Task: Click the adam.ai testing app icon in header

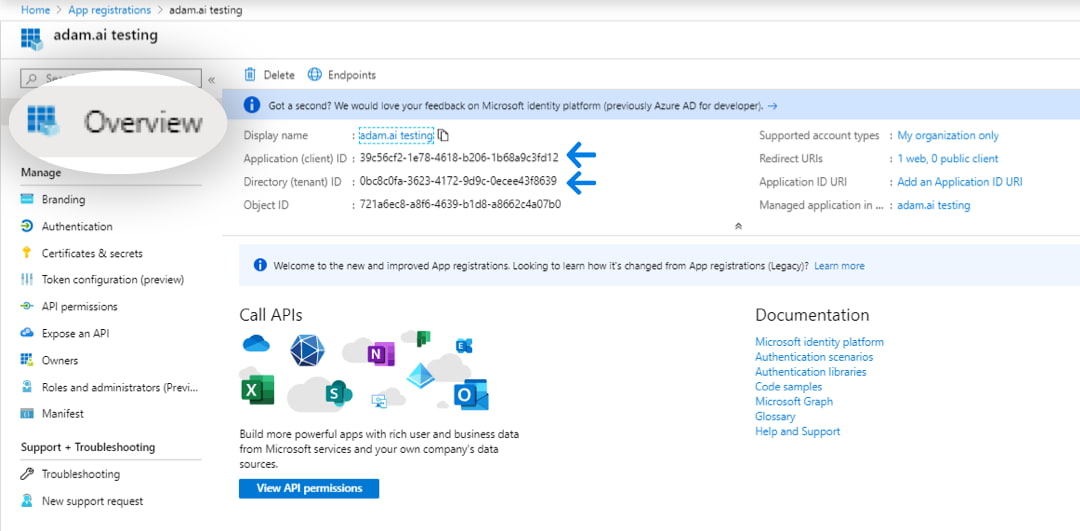Action: click(x=32, y=39)
